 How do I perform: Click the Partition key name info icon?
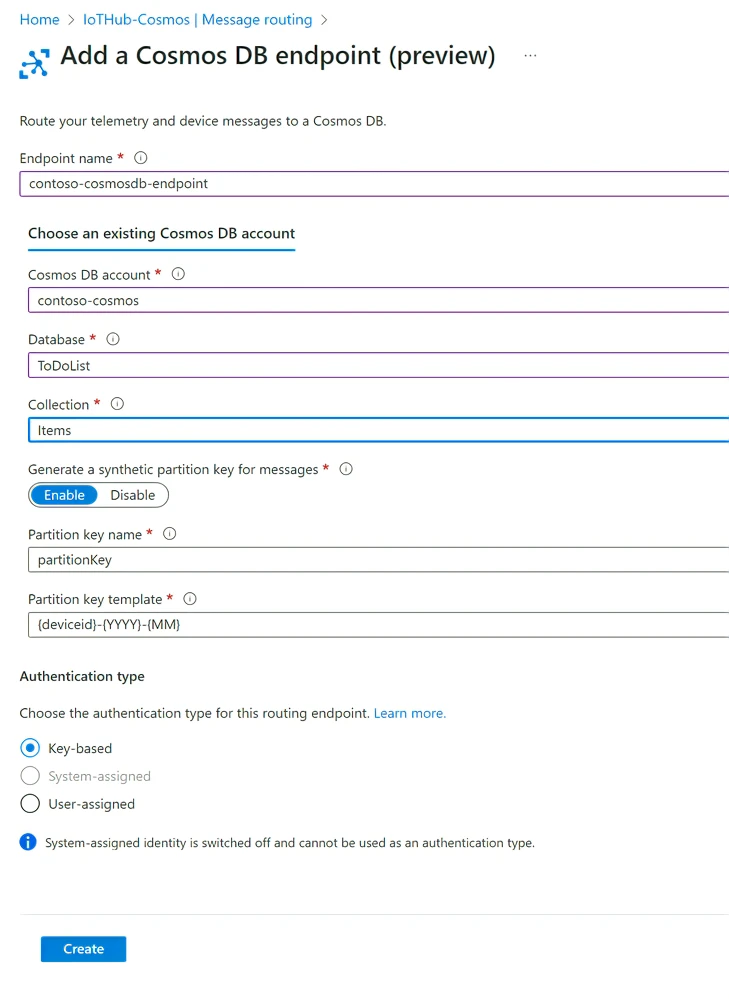pos(170,534)
